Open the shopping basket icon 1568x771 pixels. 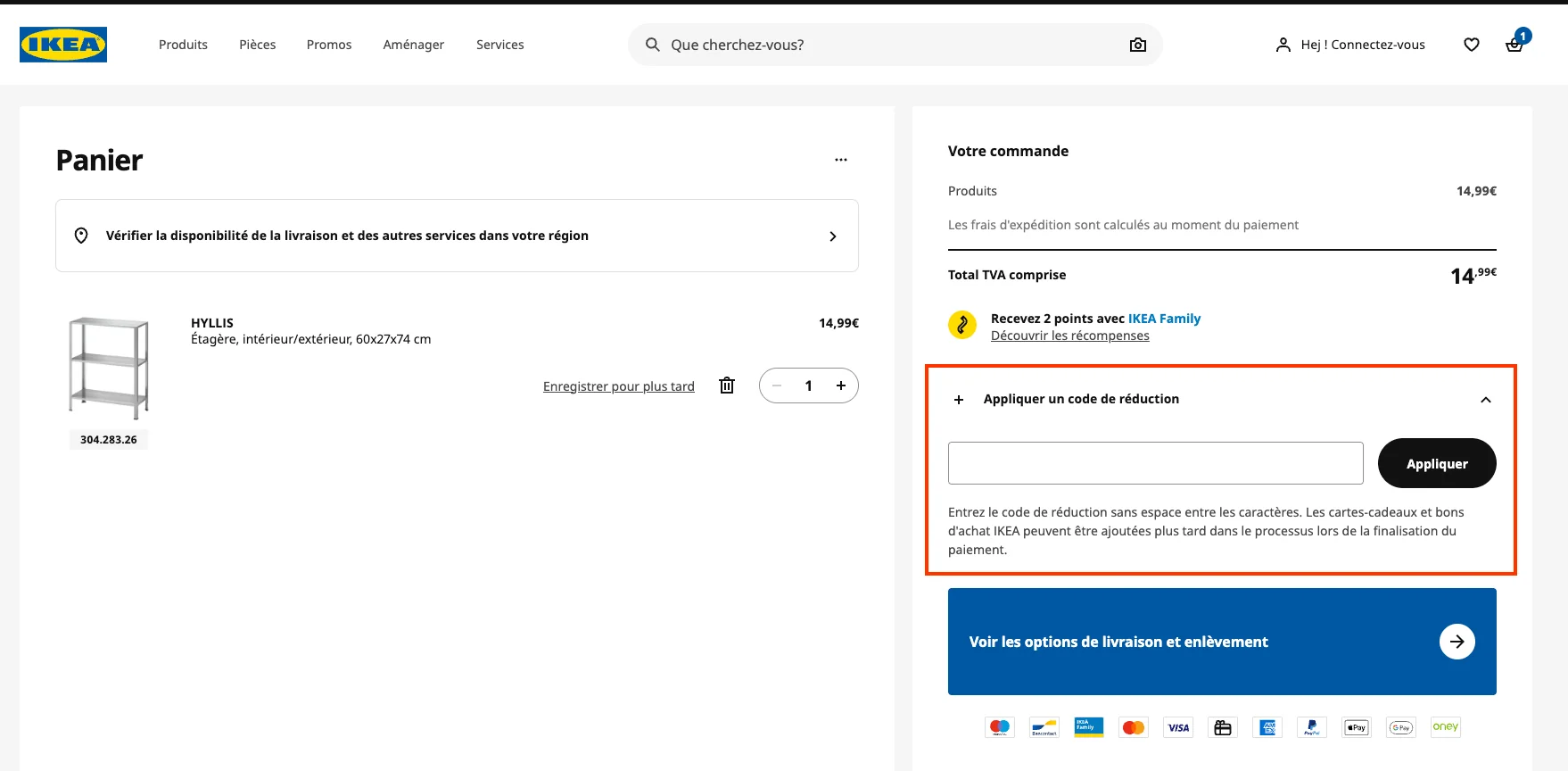pyautogui.click(x=1514, y=45)
